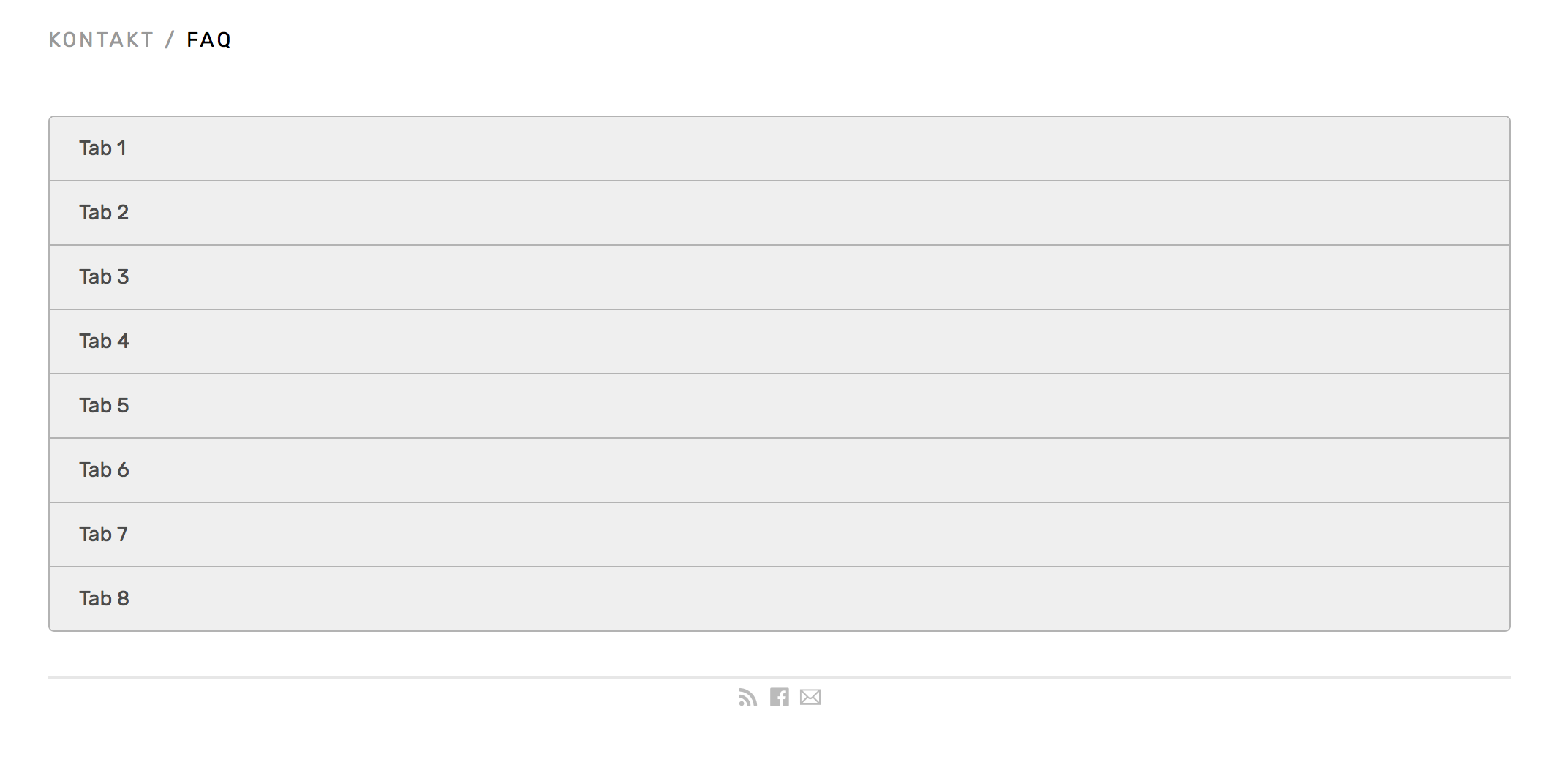Expand the Tab 2 accordion section
This screenshot has width=1568, height=781.
[x=780, y=213]
